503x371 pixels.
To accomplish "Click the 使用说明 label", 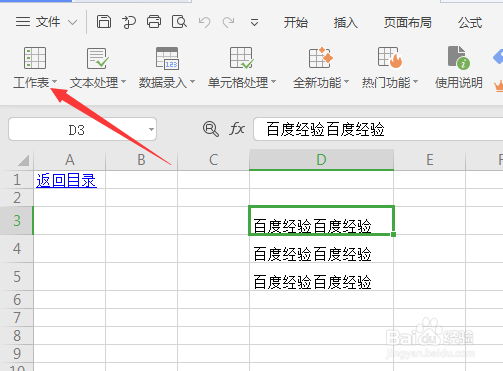I will coord(459,82).
